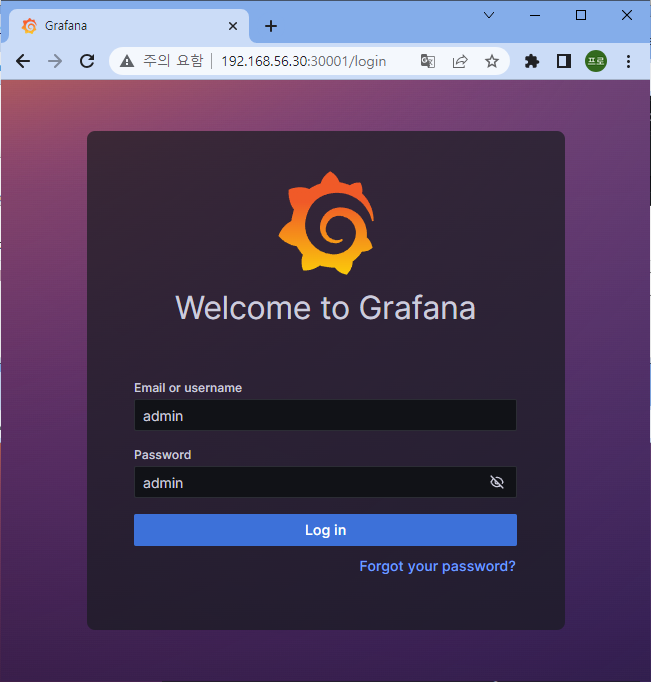Share this page using the share icon
Image resolution: width=651 pixels, height=682 pixels.
(460, 61)
